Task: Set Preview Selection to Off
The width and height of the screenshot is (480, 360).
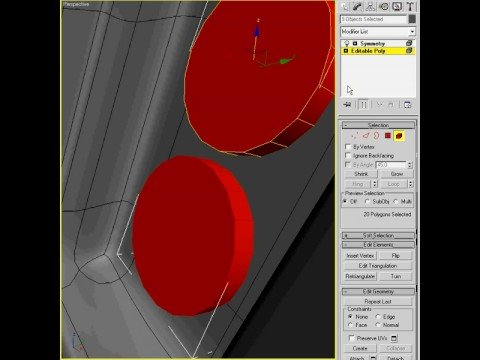Action: [x=345, y=202]
